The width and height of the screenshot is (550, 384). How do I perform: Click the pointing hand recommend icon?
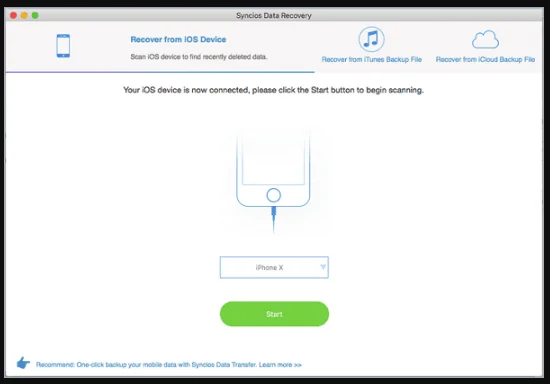point(23,363)
